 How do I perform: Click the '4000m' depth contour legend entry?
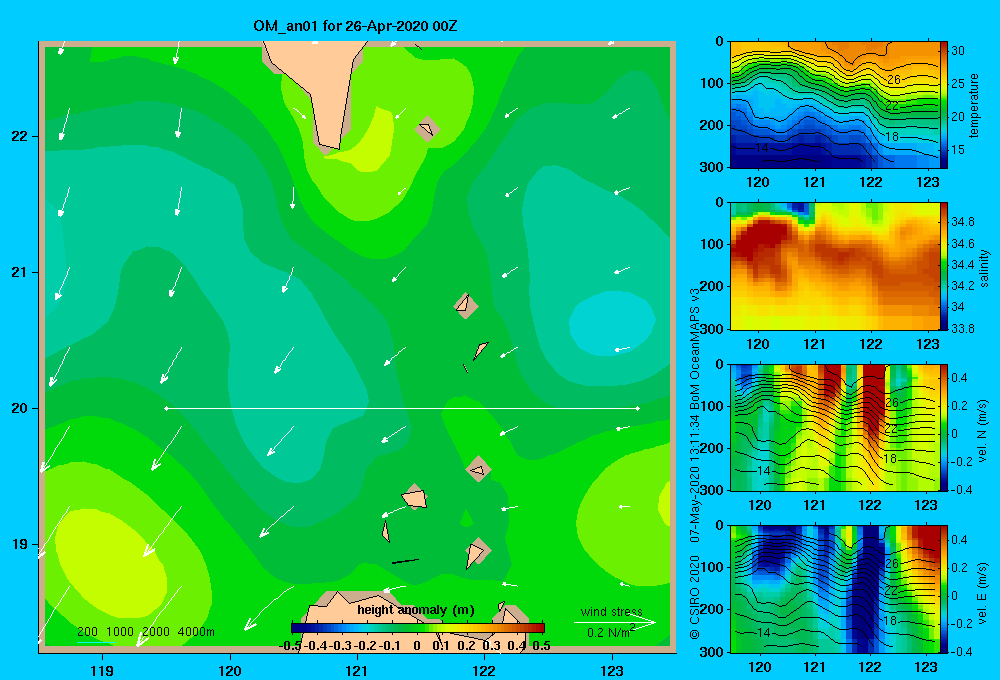click(196, 632)
